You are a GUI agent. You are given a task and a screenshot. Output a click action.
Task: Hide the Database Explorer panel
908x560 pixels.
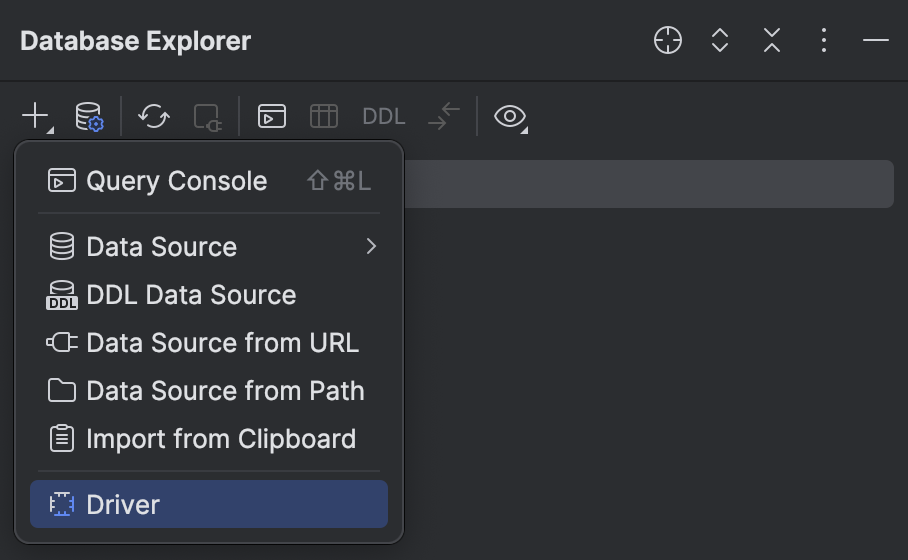click(x=876, y=40)
